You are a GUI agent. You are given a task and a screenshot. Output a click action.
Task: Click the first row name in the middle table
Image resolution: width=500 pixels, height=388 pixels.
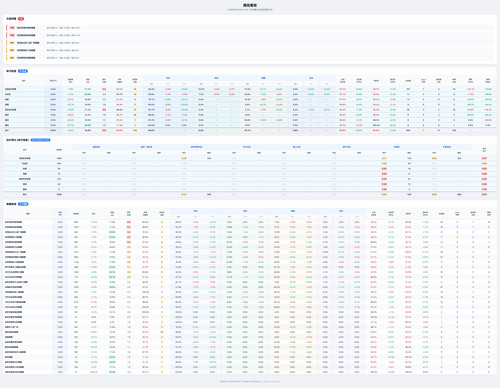click(x=25, y=158)
